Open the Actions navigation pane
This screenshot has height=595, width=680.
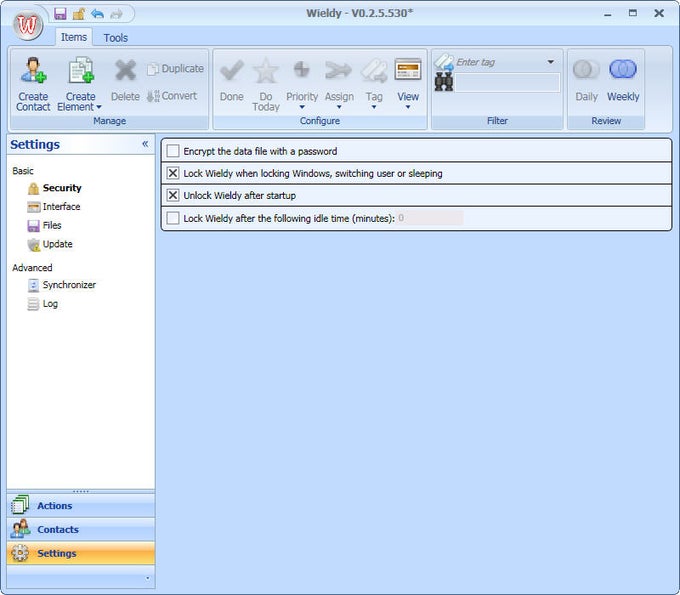pyautogui.click(x=81, y=506)
